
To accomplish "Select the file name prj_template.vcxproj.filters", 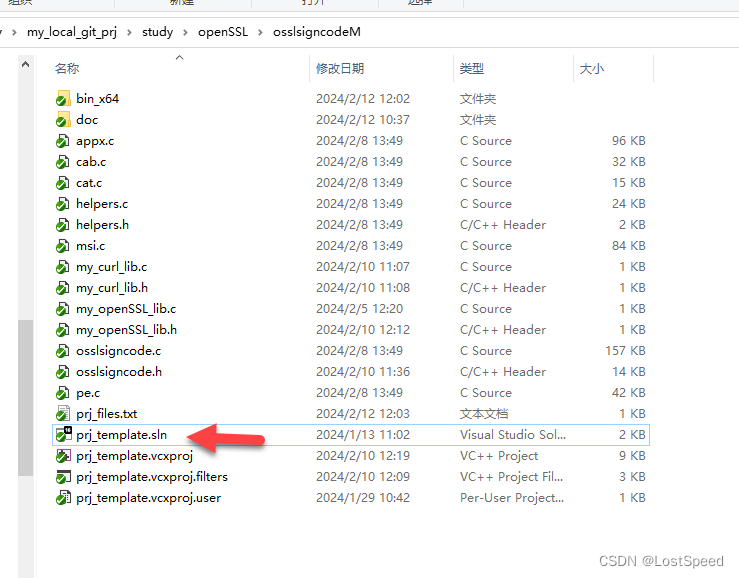I will [152, 477].
